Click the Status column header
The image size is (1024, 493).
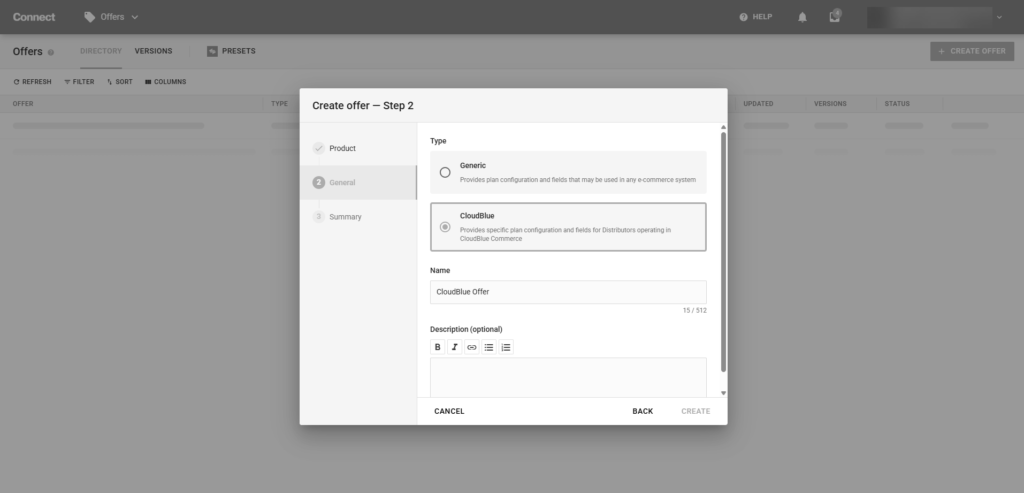(897, 104)
